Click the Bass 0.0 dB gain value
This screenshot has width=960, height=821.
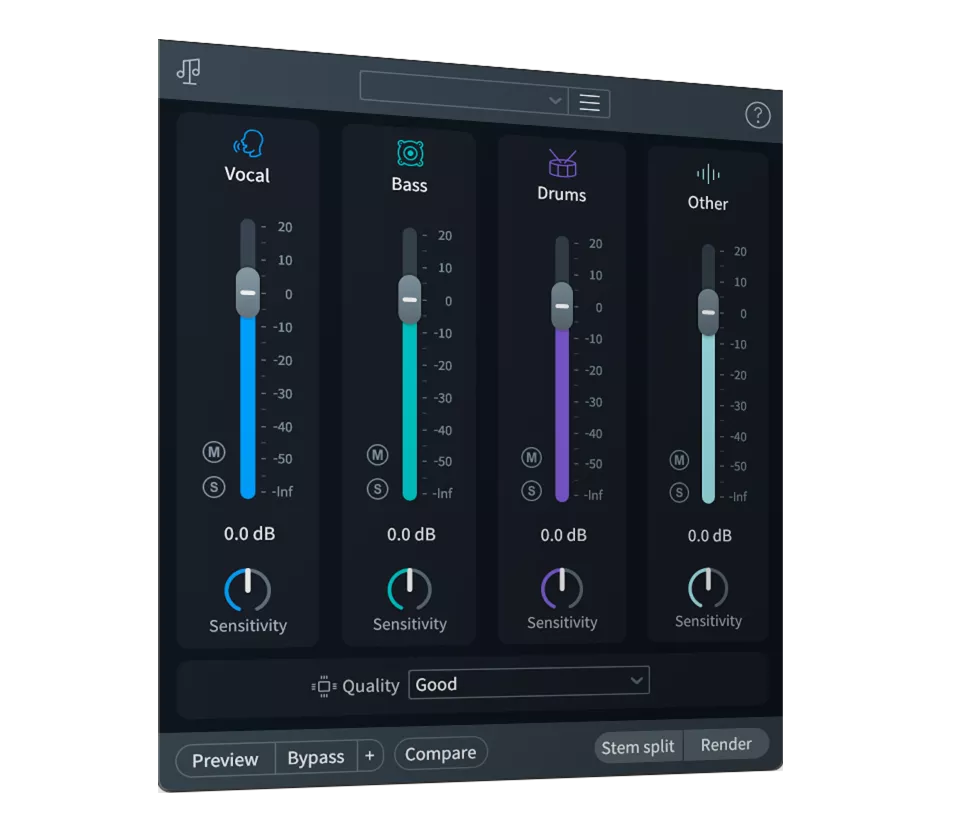pos(411,534)
